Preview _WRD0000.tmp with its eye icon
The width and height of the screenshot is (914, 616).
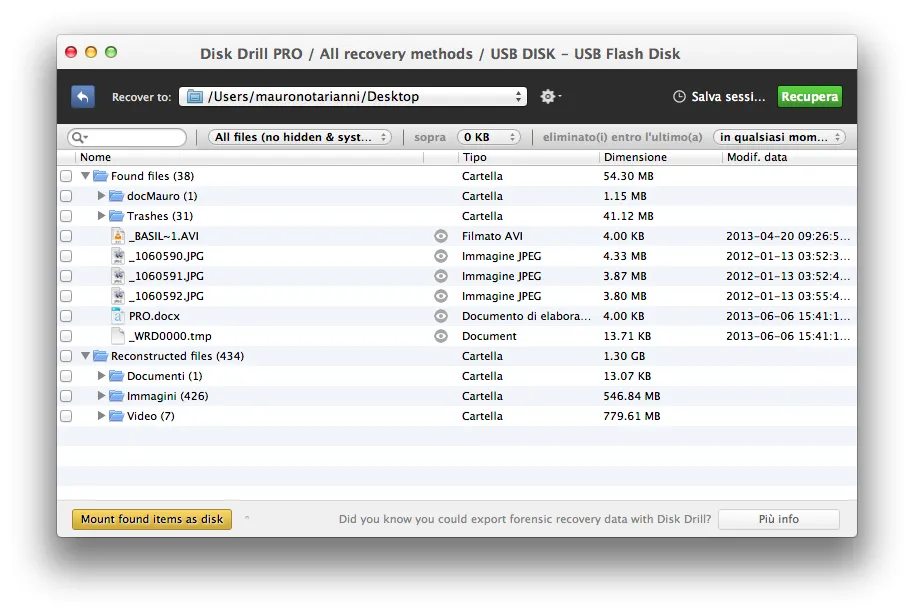[440, 336]
